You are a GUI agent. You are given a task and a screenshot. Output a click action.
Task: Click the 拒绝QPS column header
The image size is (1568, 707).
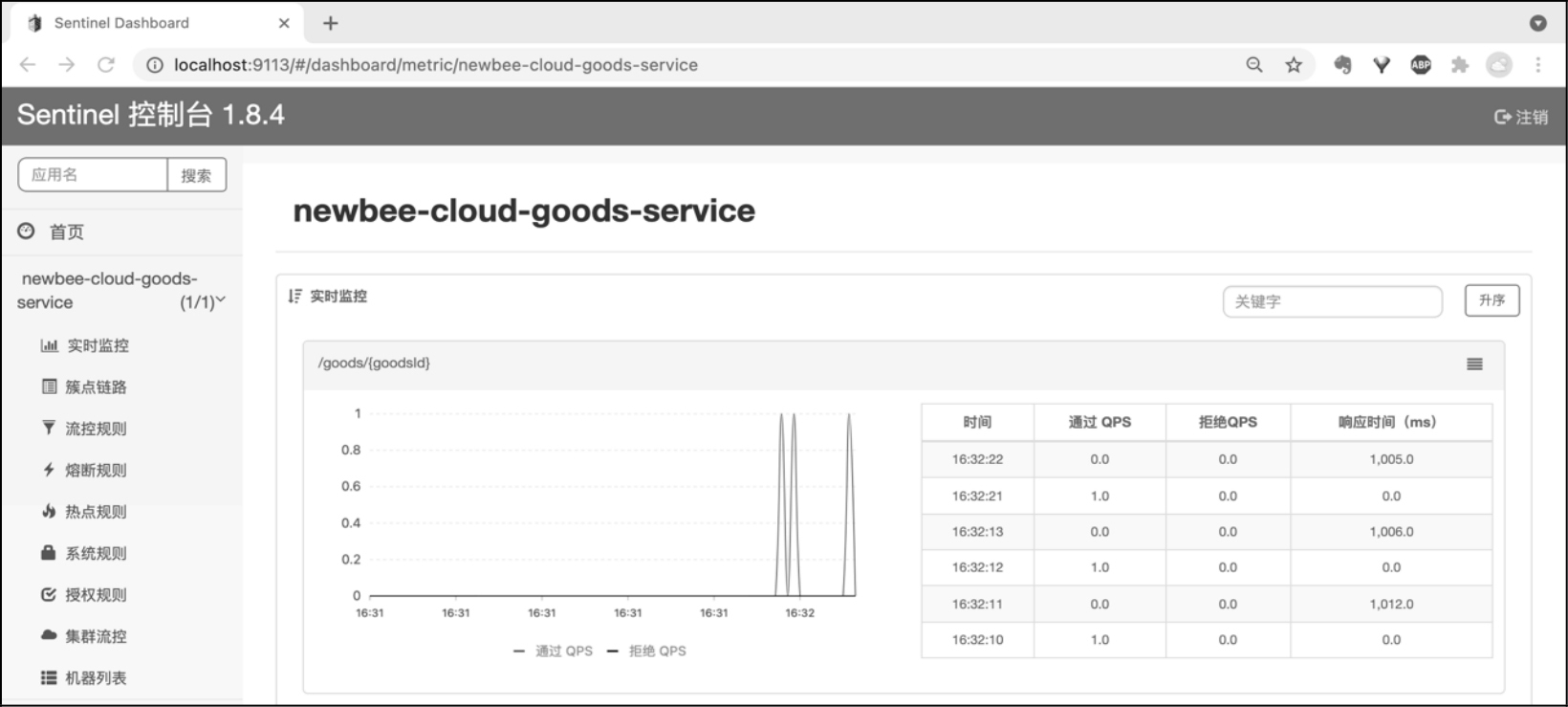[x=1228, y=422]
